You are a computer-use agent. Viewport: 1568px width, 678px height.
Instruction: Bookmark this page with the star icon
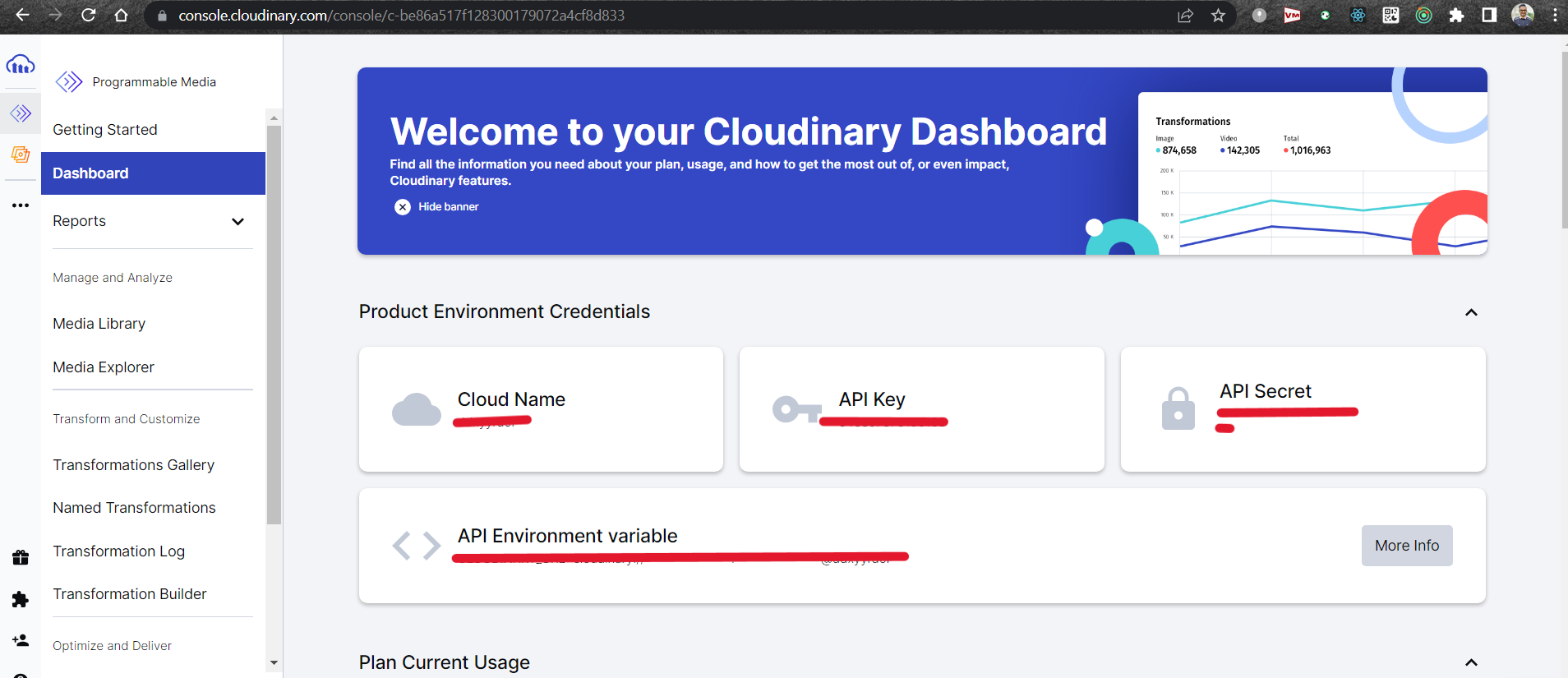point(1218,16)
